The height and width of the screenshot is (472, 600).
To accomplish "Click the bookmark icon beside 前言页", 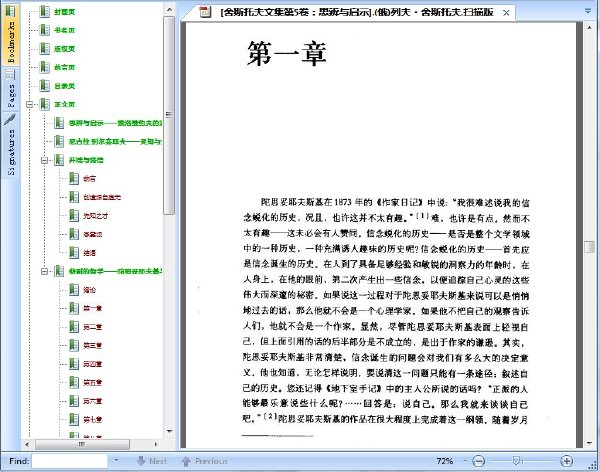I will (45, 67).
